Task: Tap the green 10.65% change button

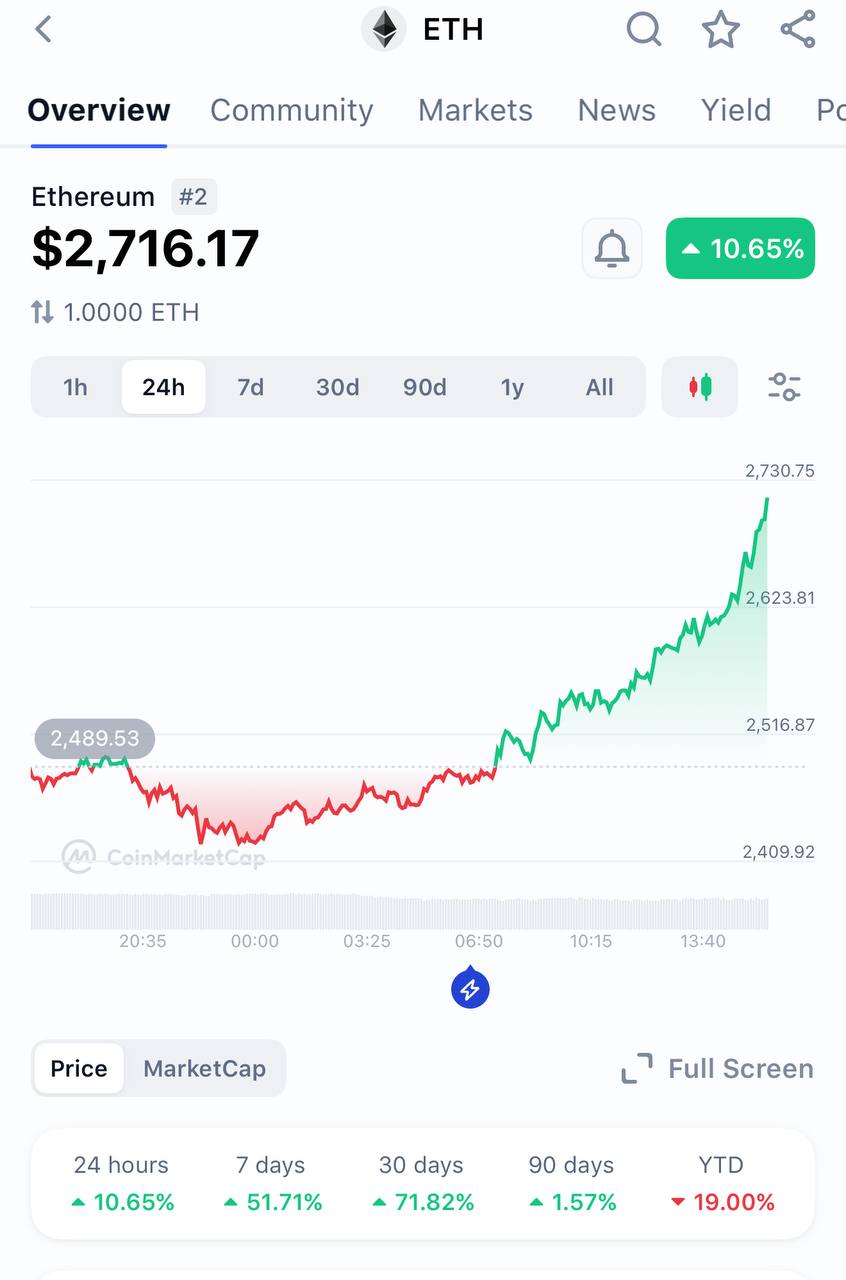Action: [740, 248]
